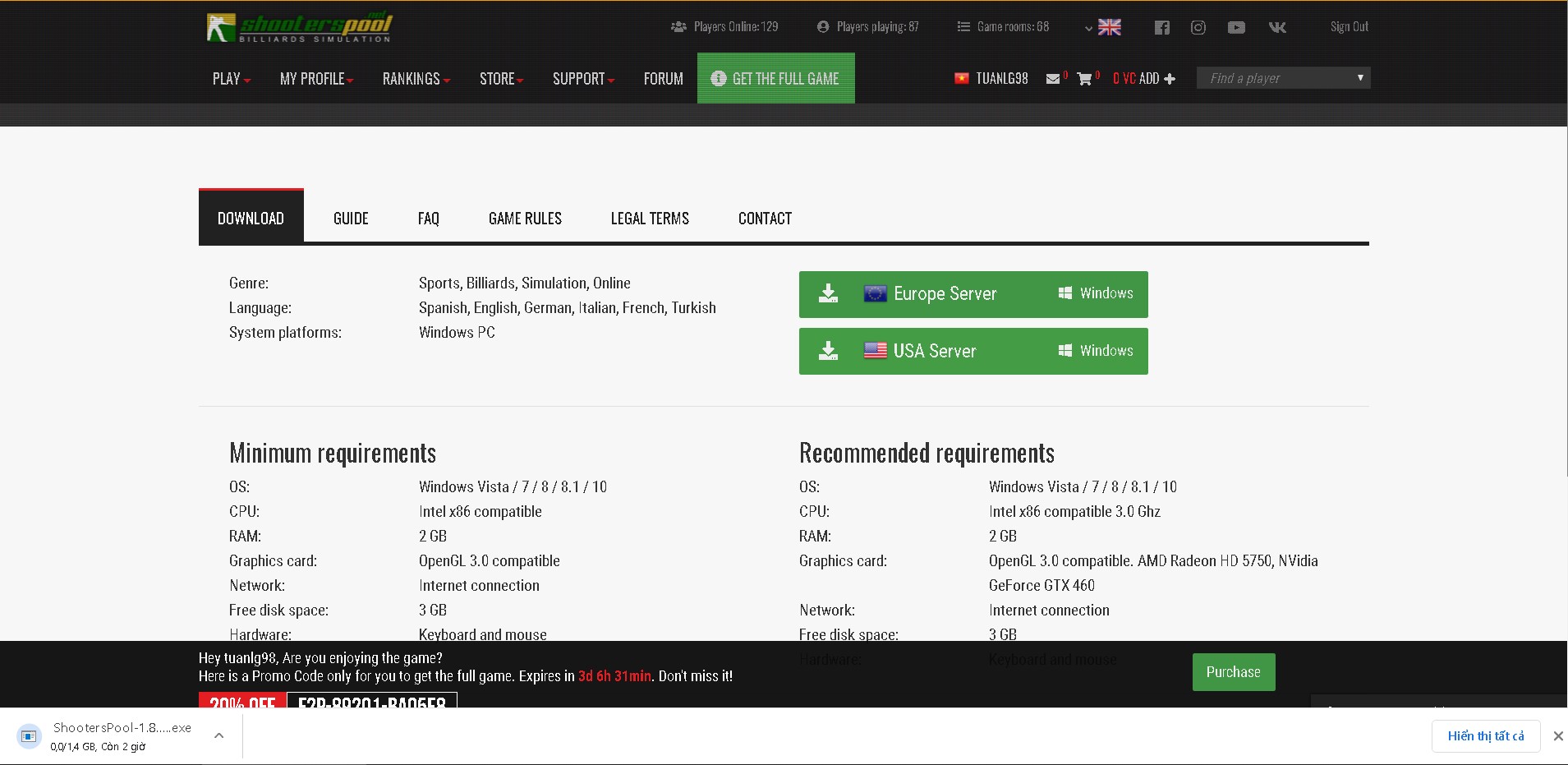Open the YouTube channel icon
The image size is (1568, 765).
[x=1236, y=27]
